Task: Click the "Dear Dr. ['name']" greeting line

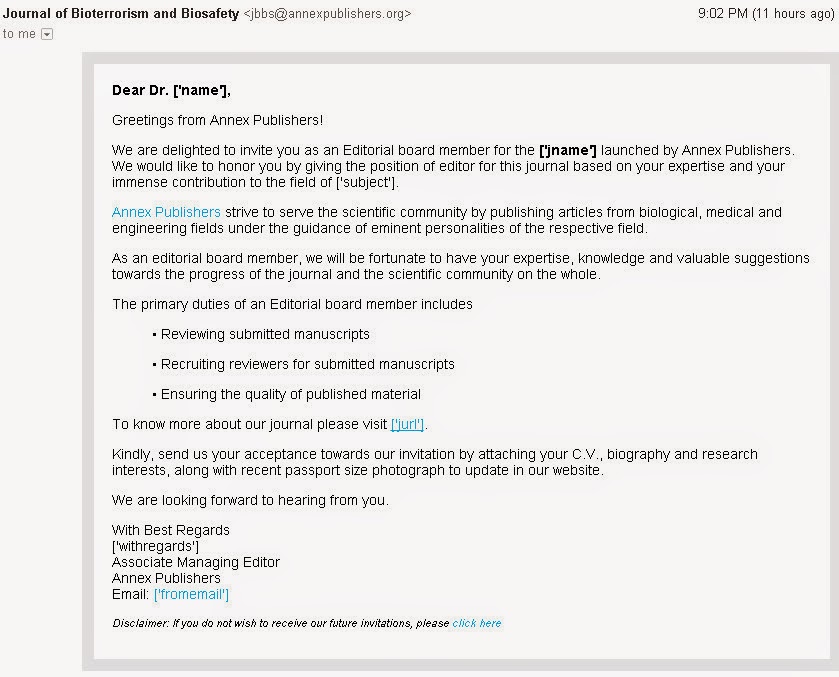Action: pos(171,90)
